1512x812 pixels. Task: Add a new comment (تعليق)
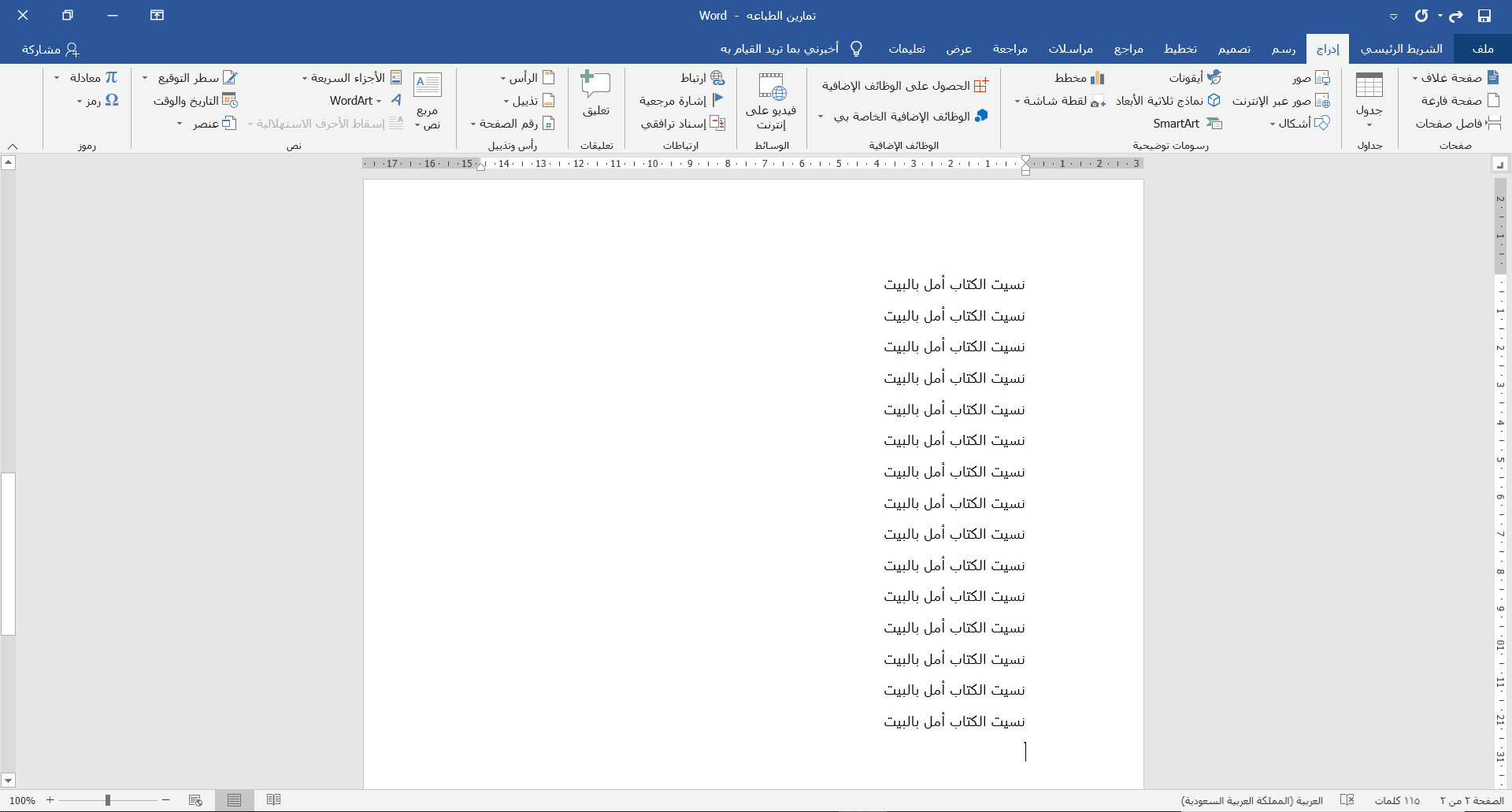tap(596, 95)
